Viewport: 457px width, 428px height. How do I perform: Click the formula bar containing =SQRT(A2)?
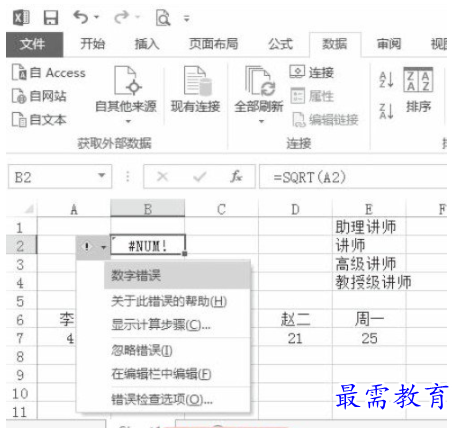click(353, 177)
